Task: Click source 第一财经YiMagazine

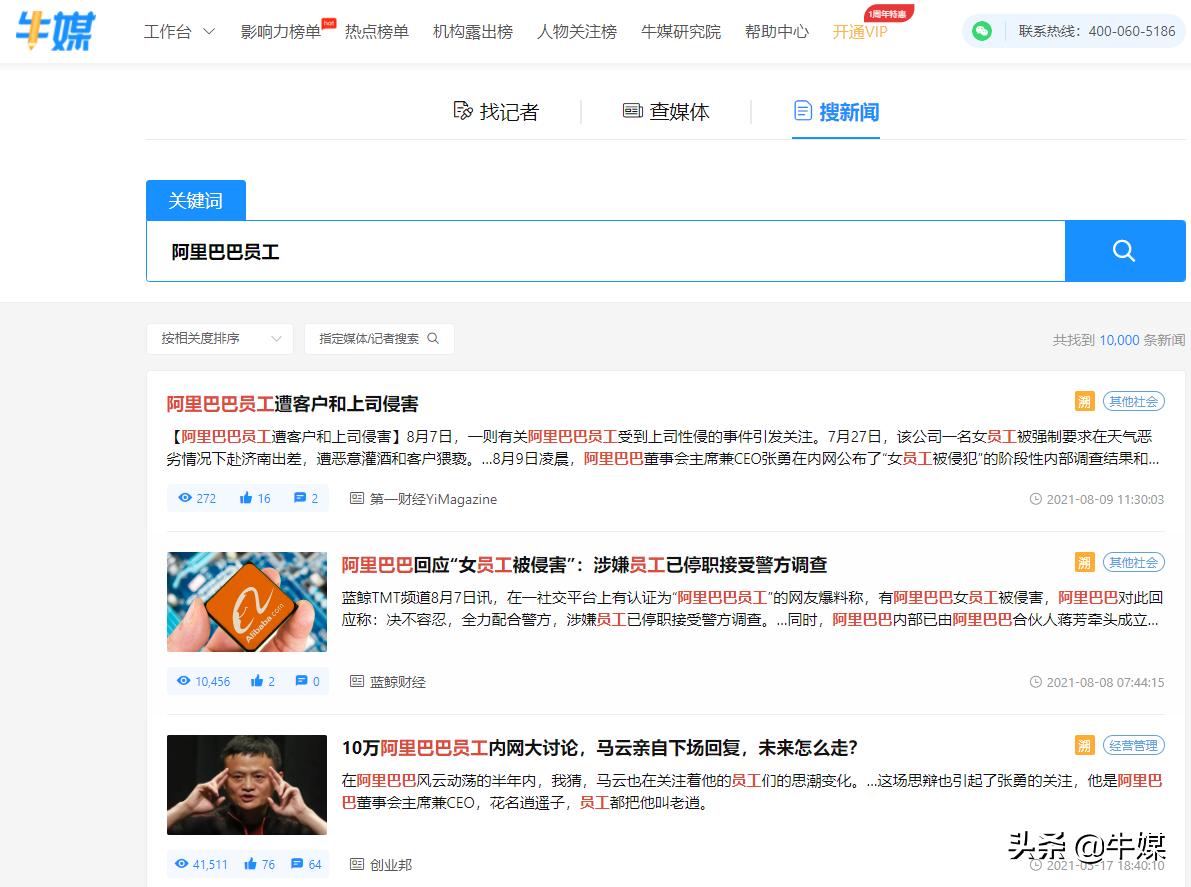Action: (433, 499)
